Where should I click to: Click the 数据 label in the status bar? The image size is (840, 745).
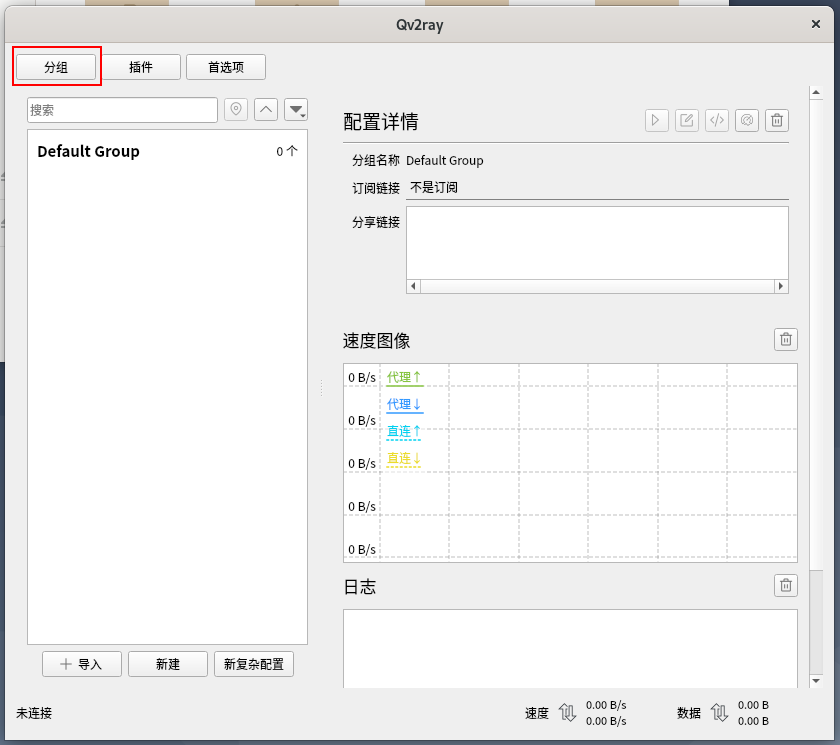(689, 713)
